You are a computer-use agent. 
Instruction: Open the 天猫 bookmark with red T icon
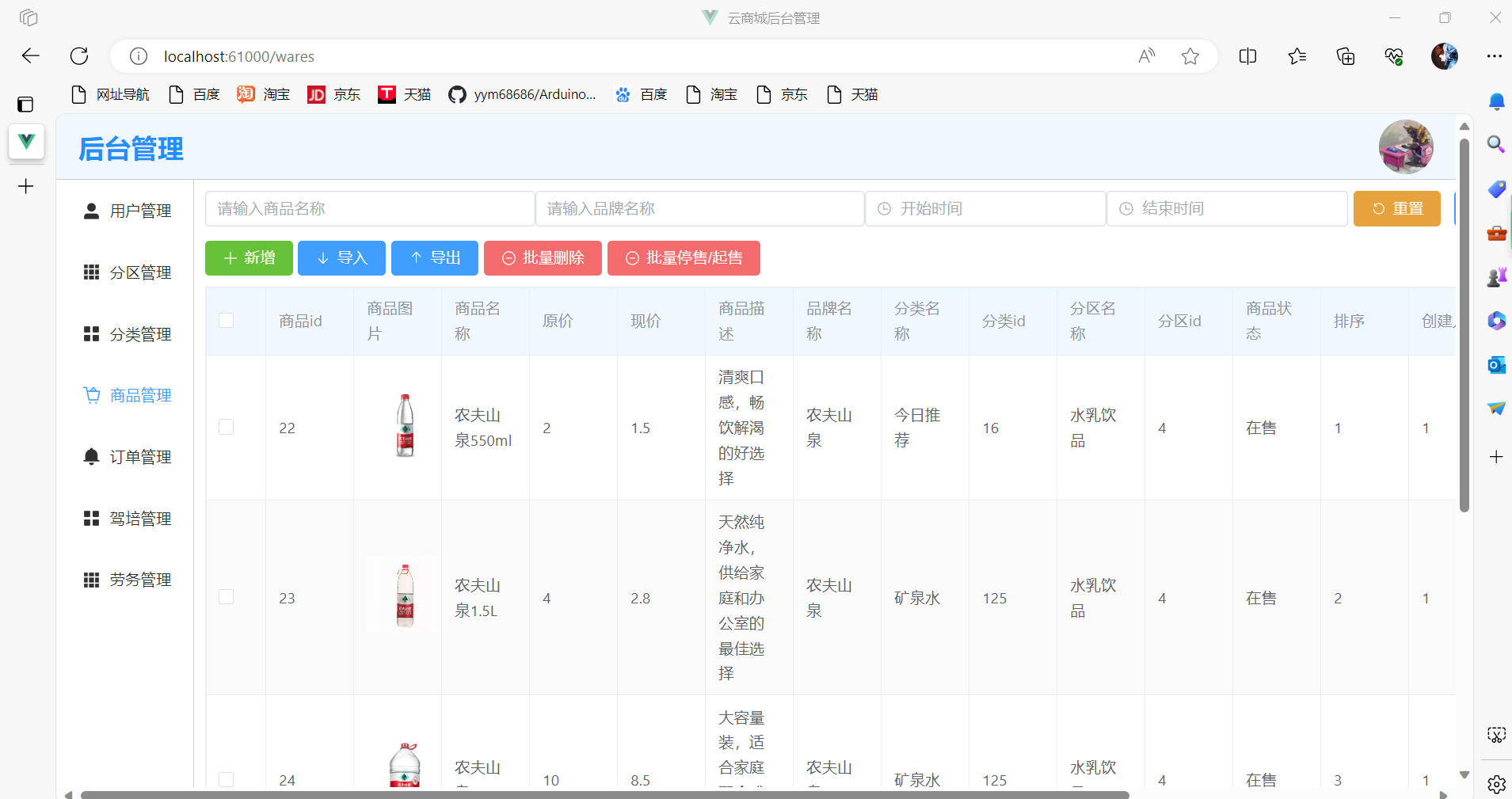point(405,95)
